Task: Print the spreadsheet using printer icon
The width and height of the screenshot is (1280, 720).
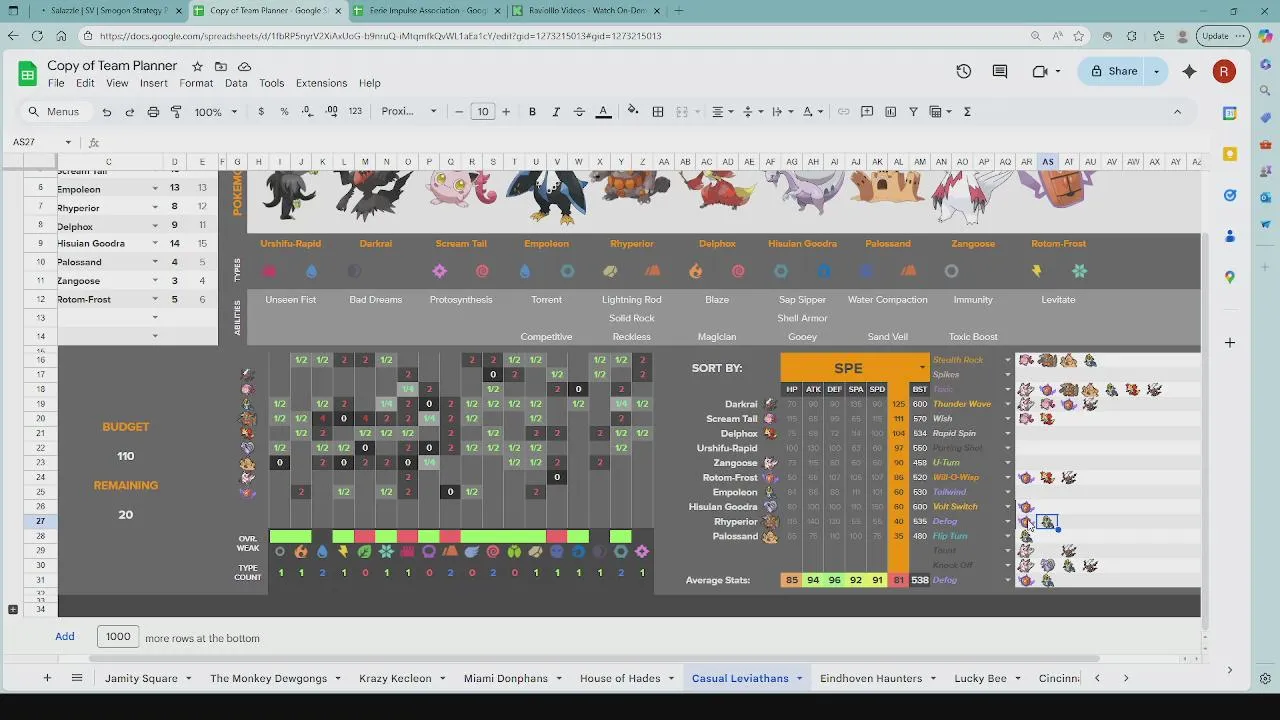Action: click(x=153, y=112)
